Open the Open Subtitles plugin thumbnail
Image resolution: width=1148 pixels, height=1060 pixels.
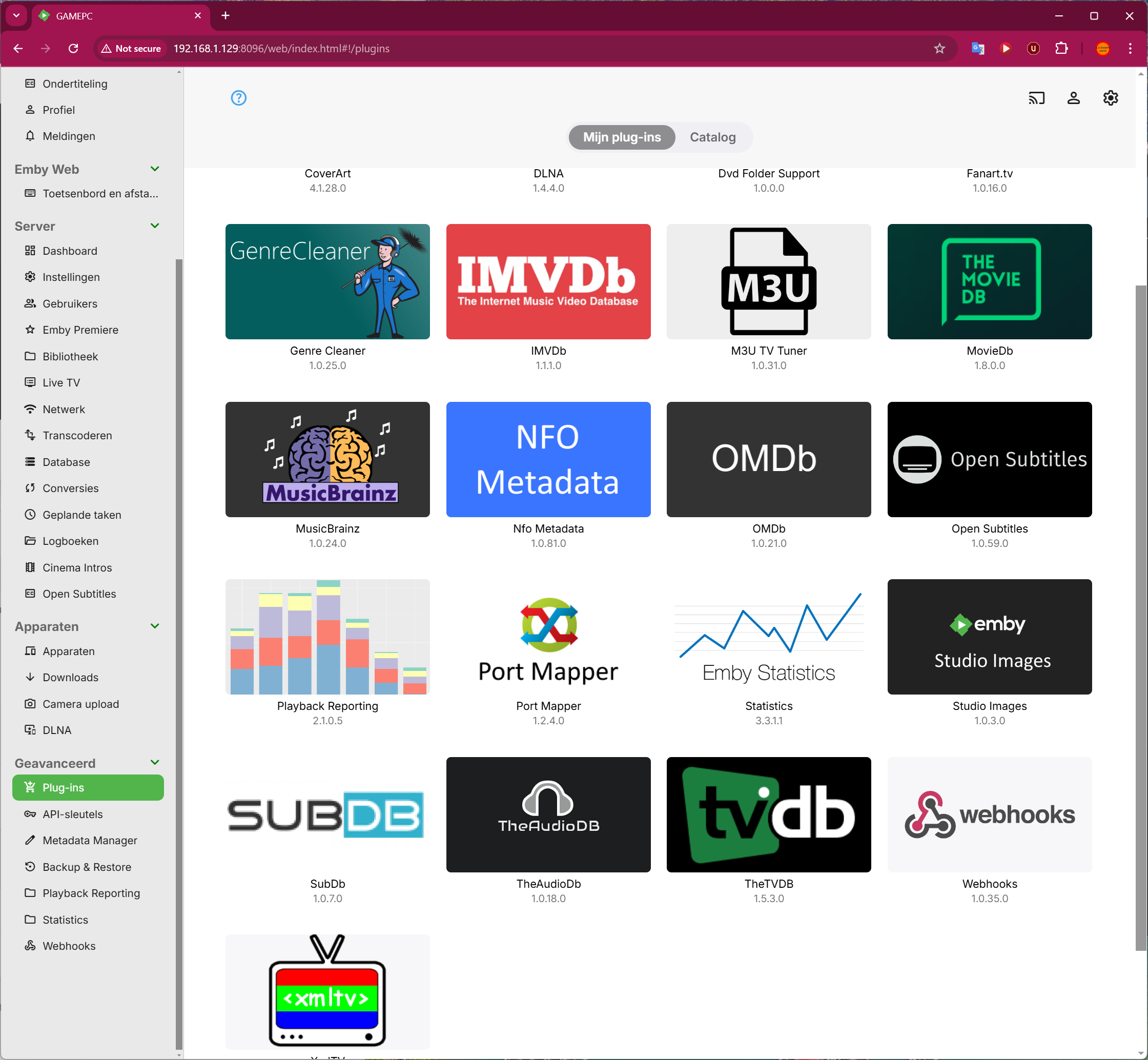(x=989, y=459)
